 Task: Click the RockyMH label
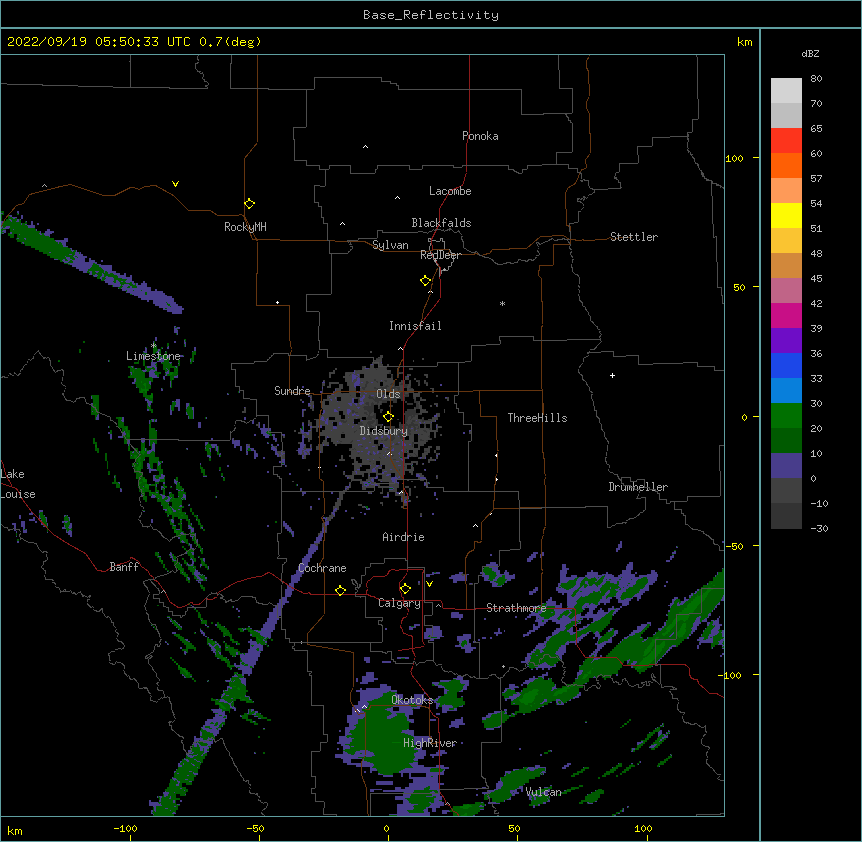point(245,227)
